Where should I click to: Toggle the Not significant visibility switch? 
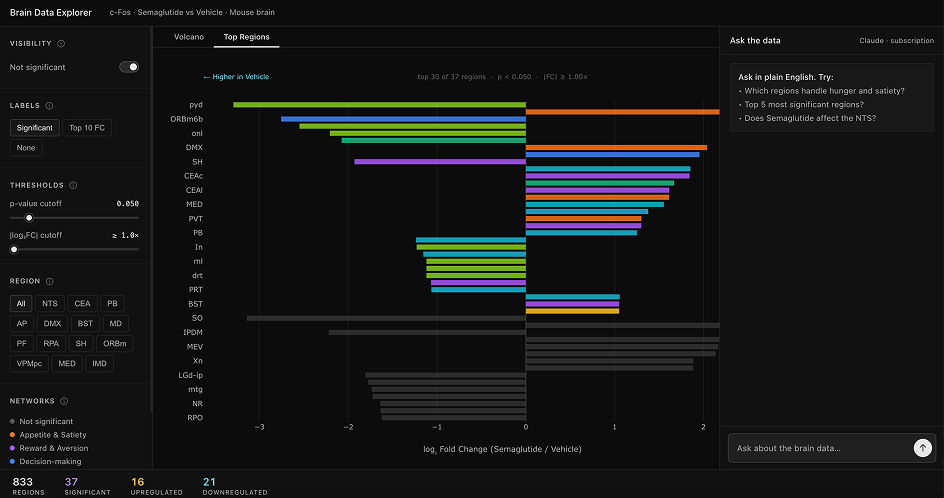[x=129, y=67]
